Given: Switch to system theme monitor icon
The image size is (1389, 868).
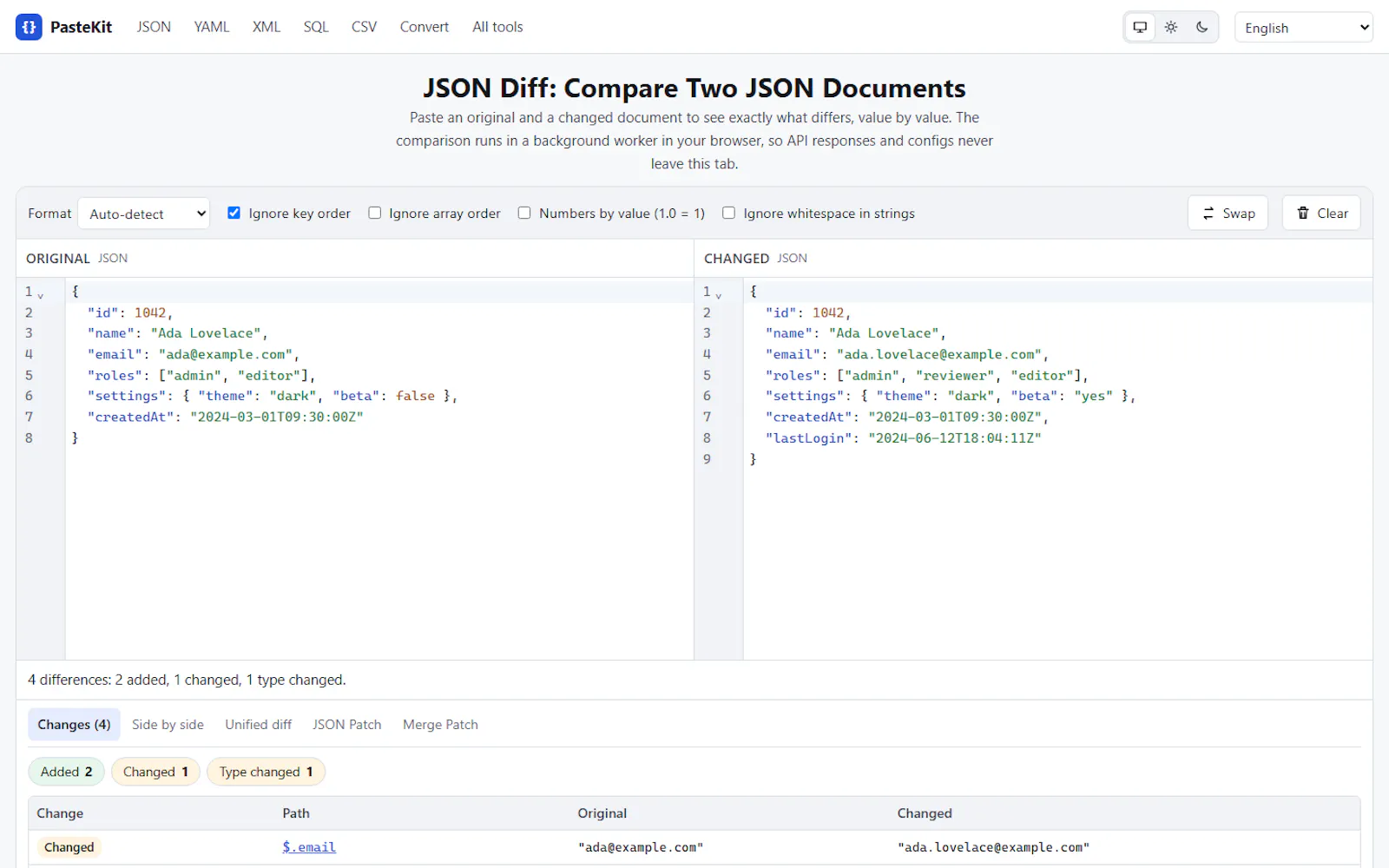Looking at the screenshot, I should (1140, 27).
